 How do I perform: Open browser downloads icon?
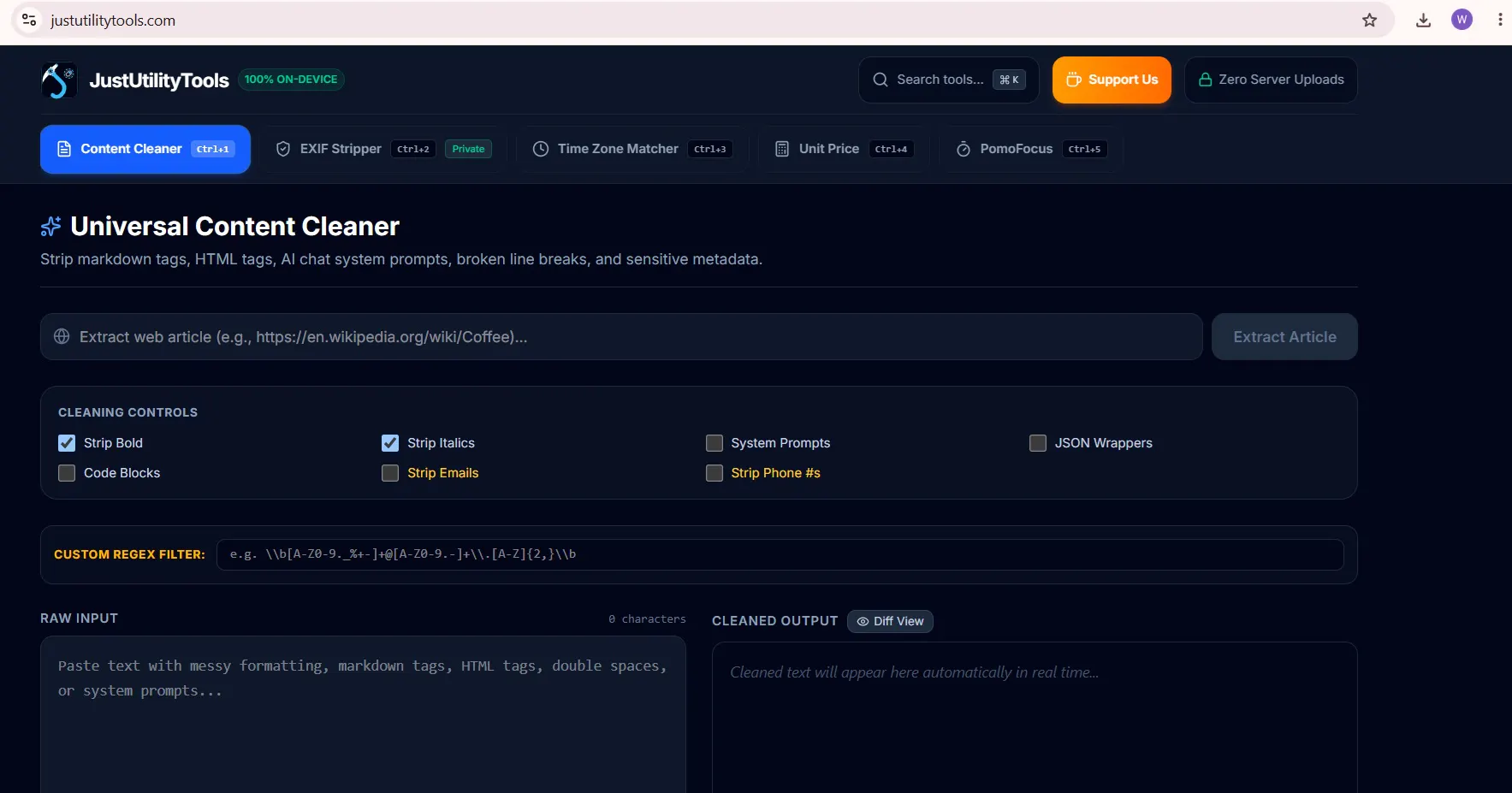pos(1424,20)
